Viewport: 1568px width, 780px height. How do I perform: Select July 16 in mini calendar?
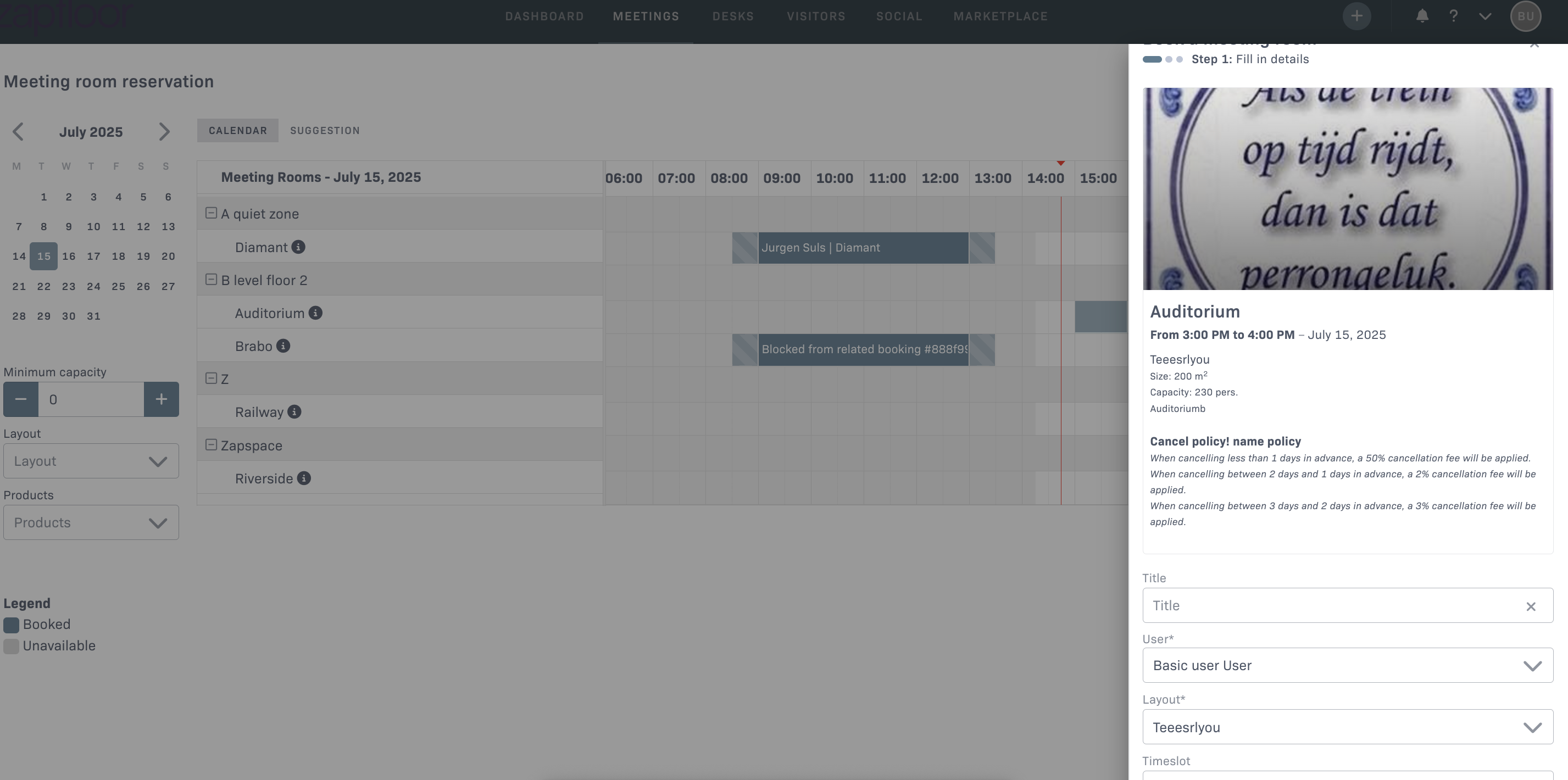tap(69, 256)
